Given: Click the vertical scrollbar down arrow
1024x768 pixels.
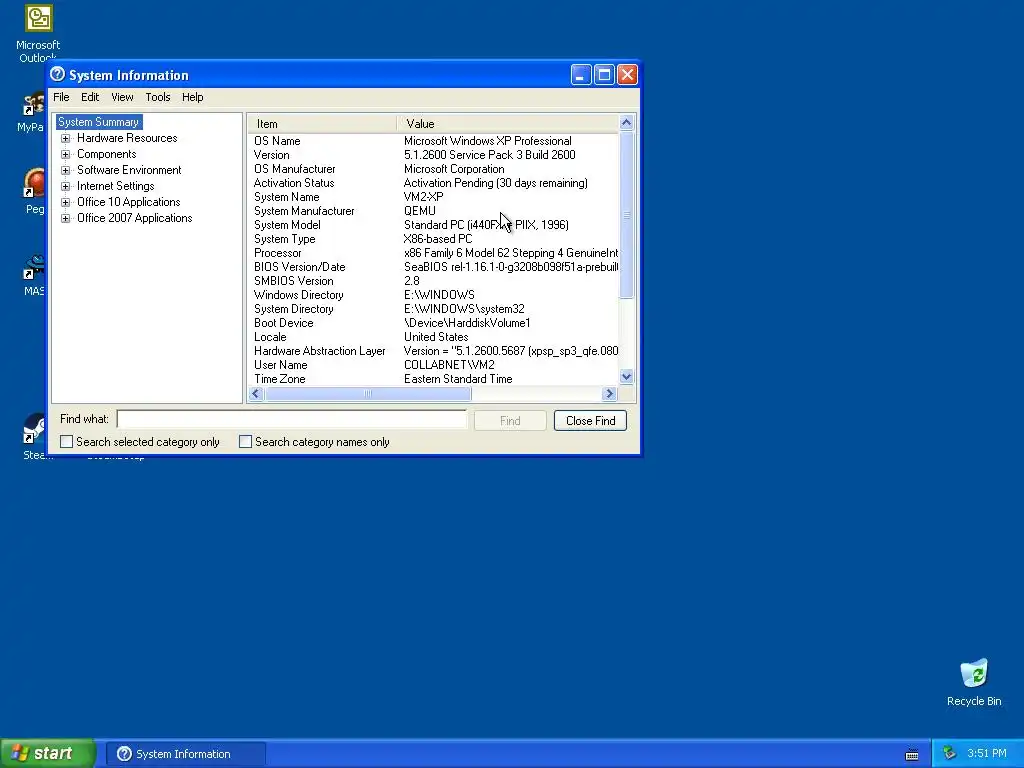Looking at the screenshot, I should pyautogui.click(x=626, y=376).
